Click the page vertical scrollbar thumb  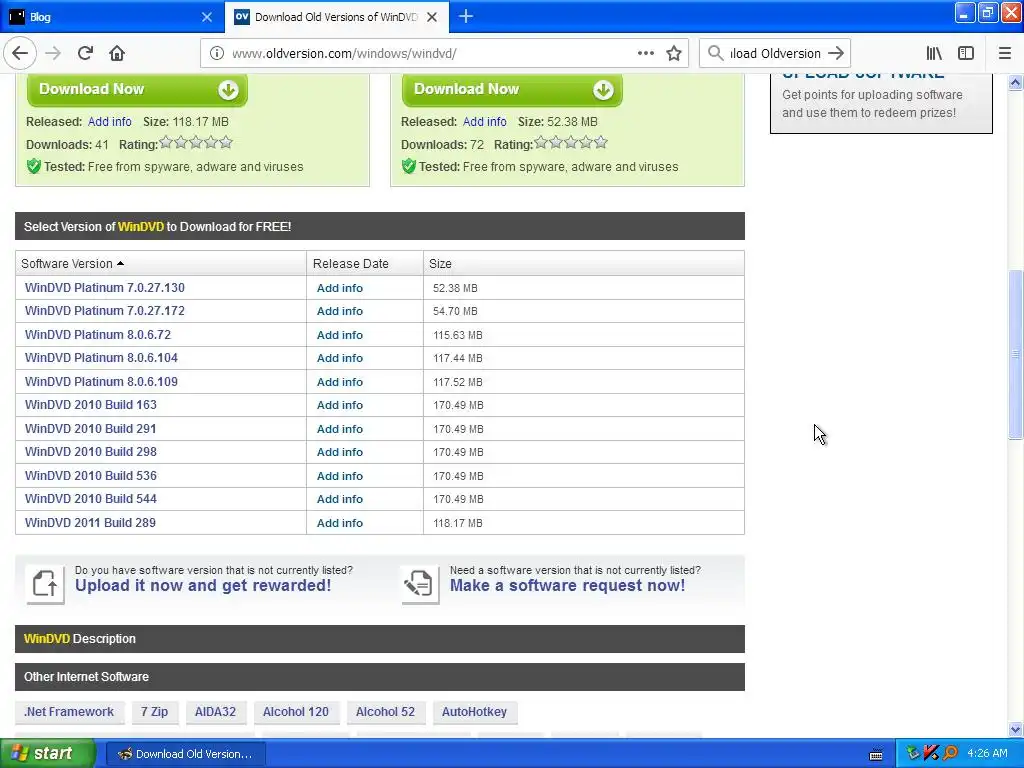click(x=1015, y=355)
